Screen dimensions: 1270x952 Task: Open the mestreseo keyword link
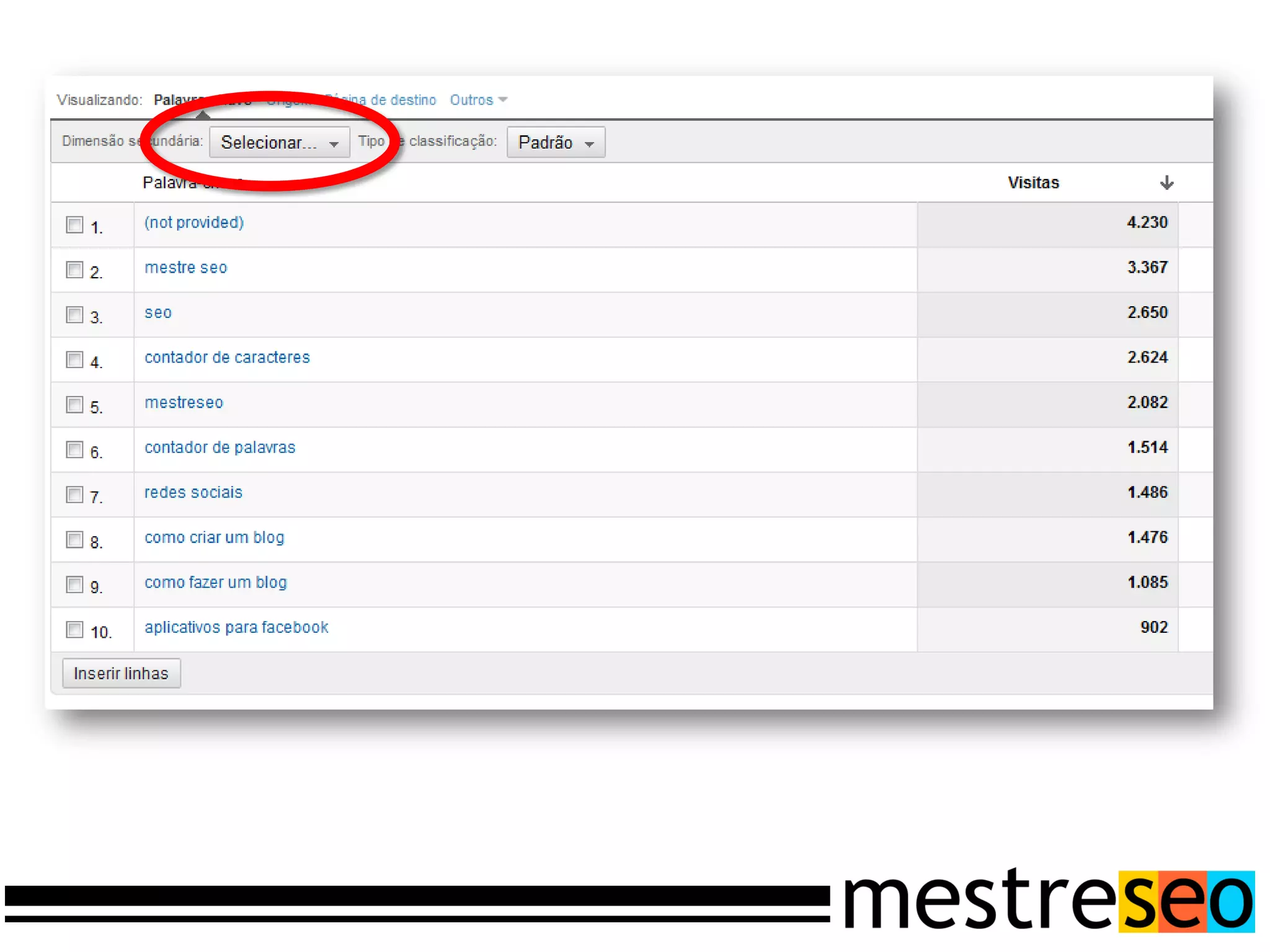click(x=184, y=402)
